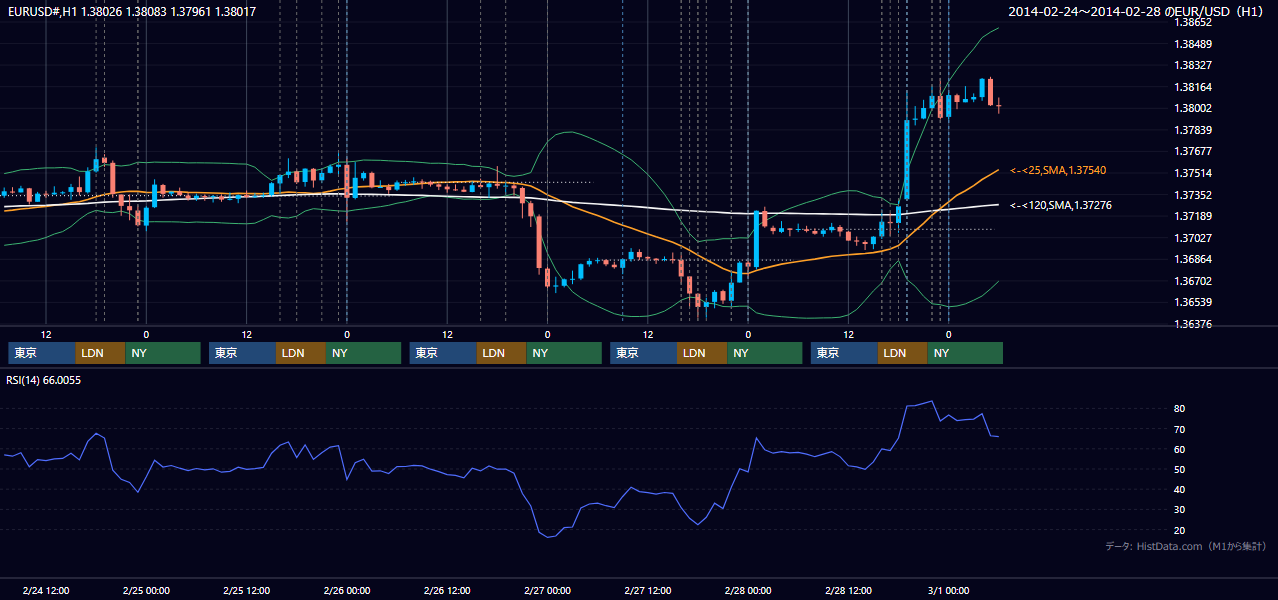This screenshot has width=1278, height=600.
Task: Click price axis label 1.38652
Action: click(x=1192, y=22)
